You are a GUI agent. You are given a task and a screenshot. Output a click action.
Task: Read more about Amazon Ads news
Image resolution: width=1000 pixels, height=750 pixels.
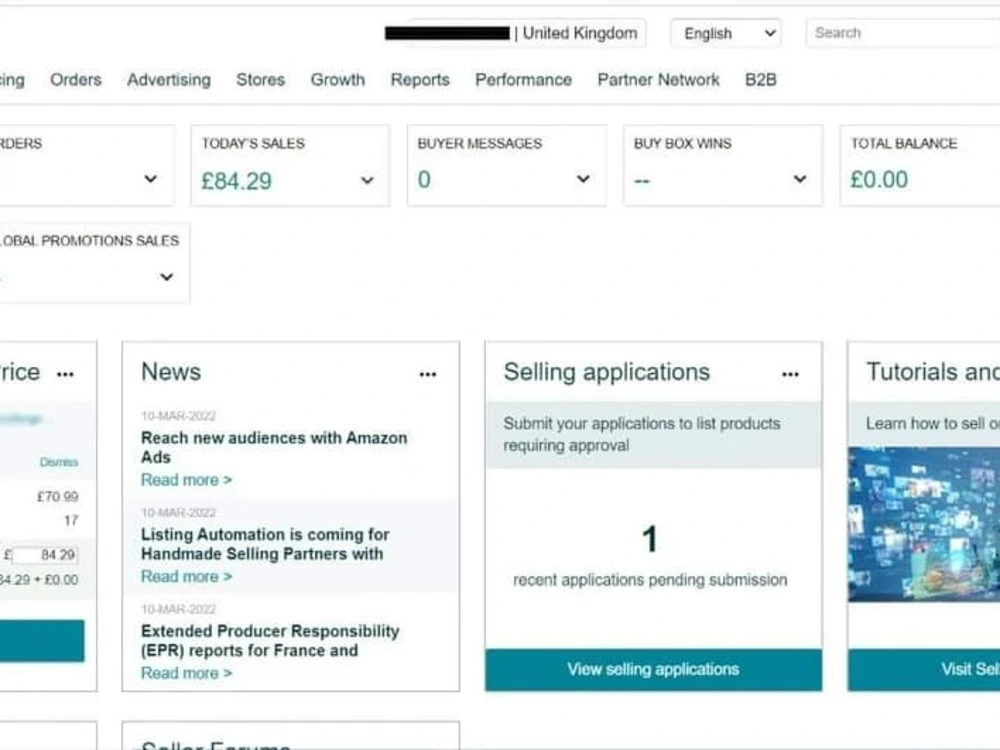point(186,480)
